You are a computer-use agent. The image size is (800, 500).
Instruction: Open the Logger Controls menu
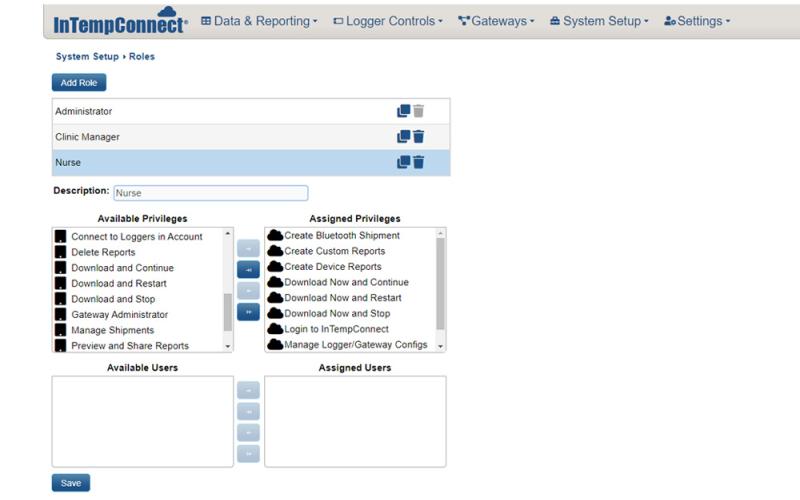coord(388,21)
